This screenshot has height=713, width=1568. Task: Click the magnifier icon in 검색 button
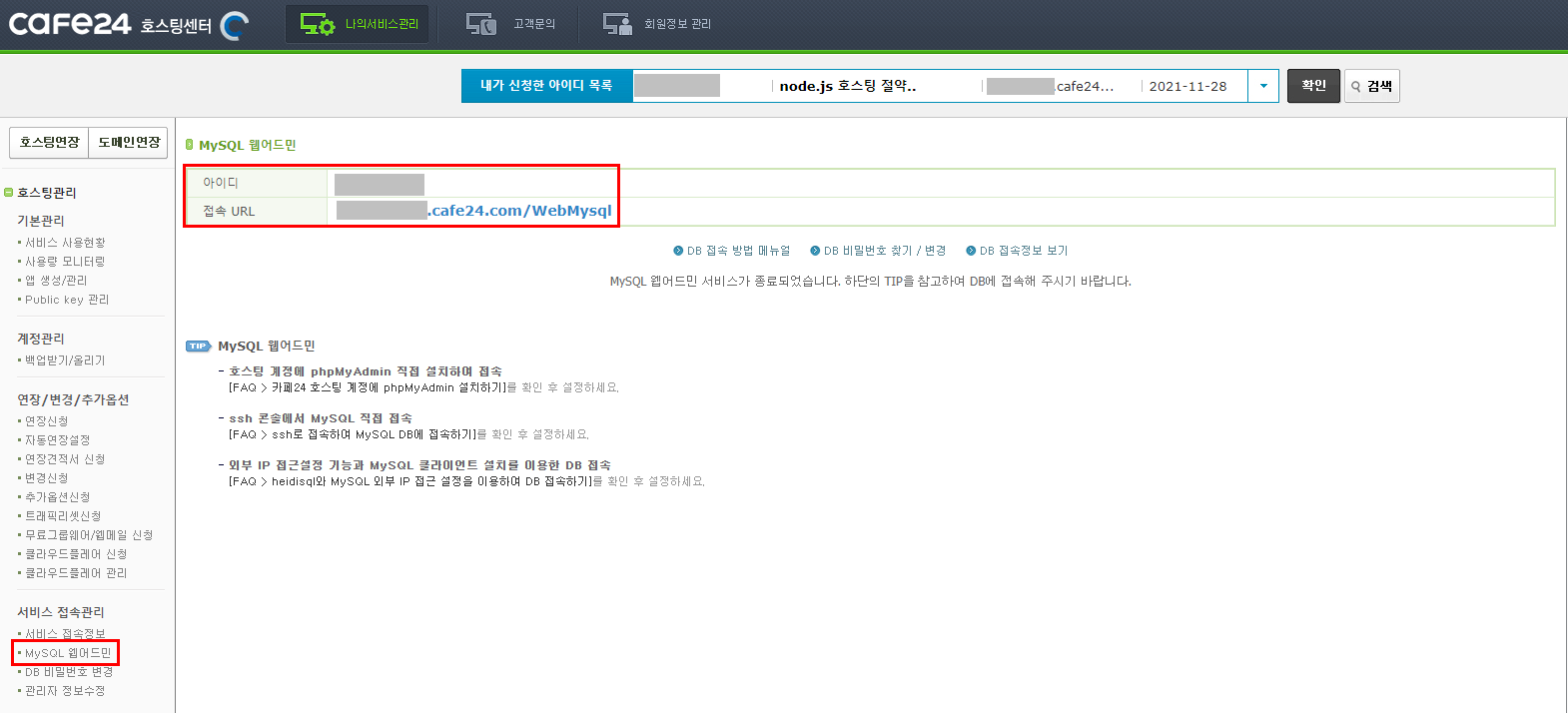tap(1356, 87)
